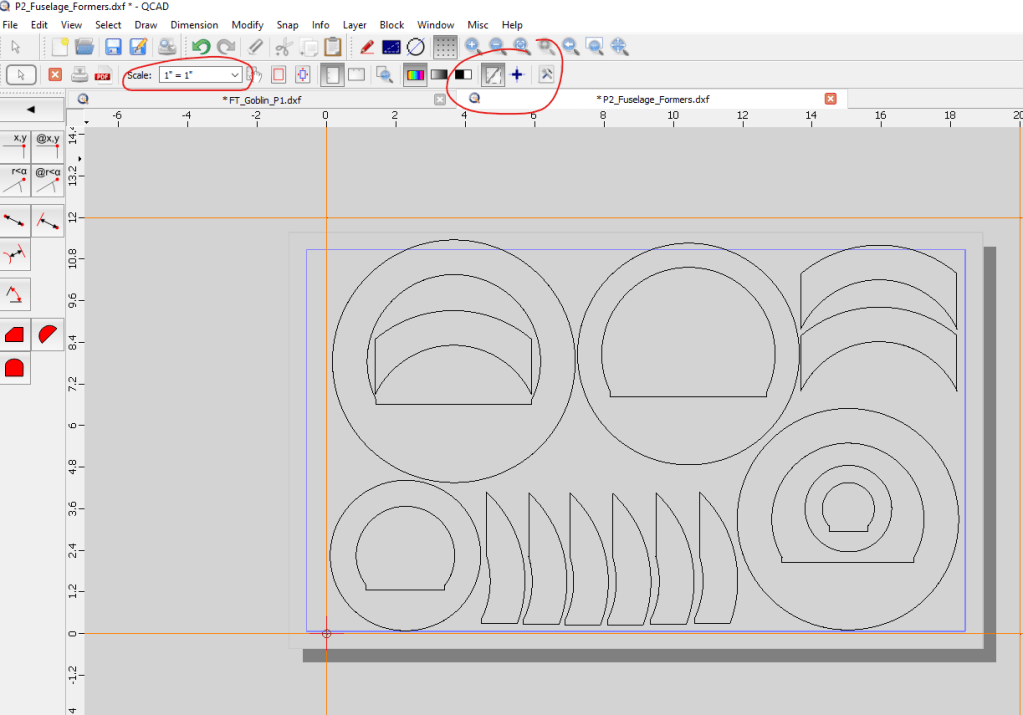Open the Dimension menu
This screenshot has width=1023, height=715.
point(194,25)
